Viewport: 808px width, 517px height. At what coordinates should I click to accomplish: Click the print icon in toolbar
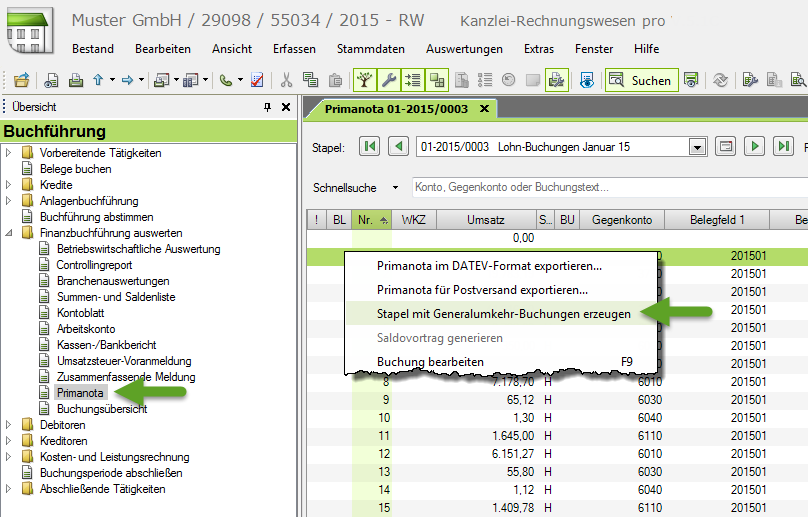76,80
